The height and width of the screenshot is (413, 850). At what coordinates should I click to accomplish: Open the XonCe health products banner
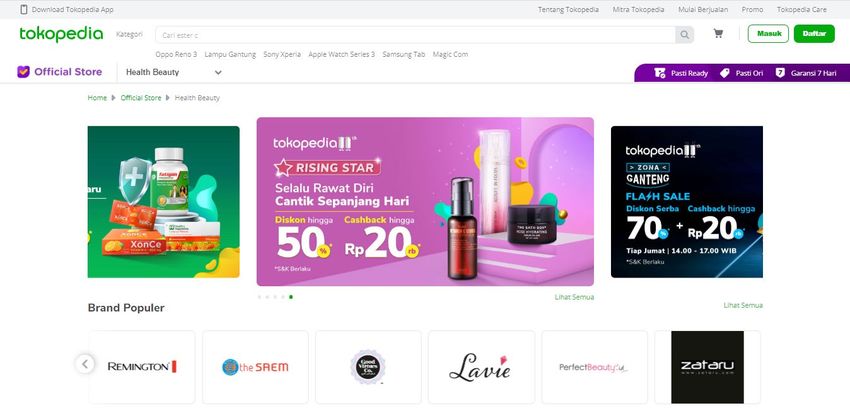pyautogui.click(x=163, y=202)
